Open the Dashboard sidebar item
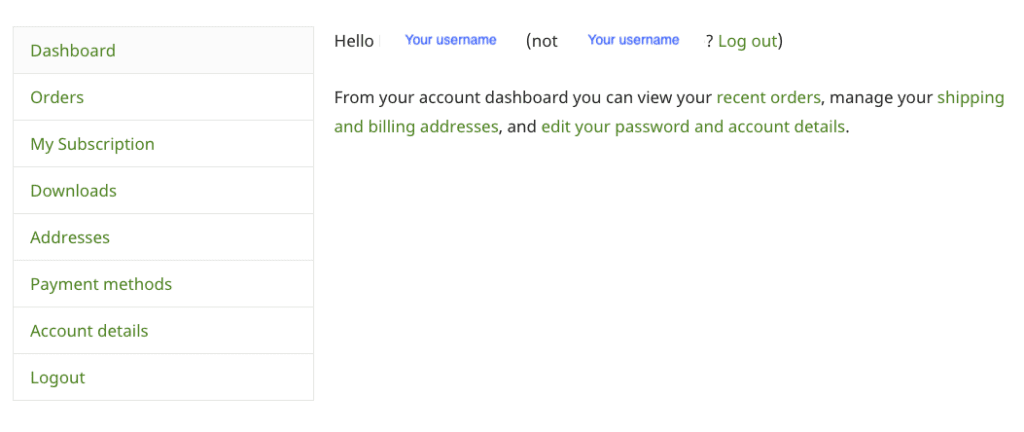Screen dimensions: 1024x432 (73, 51)
